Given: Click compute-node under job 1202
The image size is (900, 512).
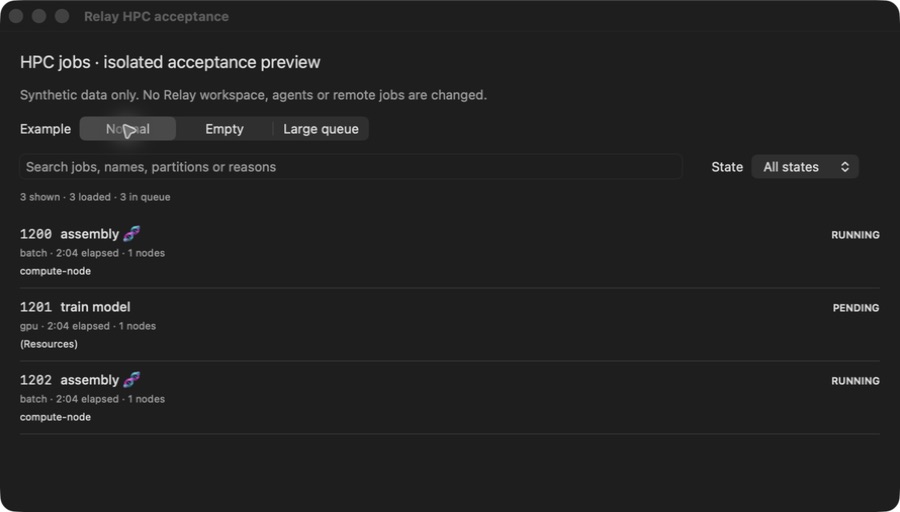Looking at the screenshot, I should click(x=55, y=417).
